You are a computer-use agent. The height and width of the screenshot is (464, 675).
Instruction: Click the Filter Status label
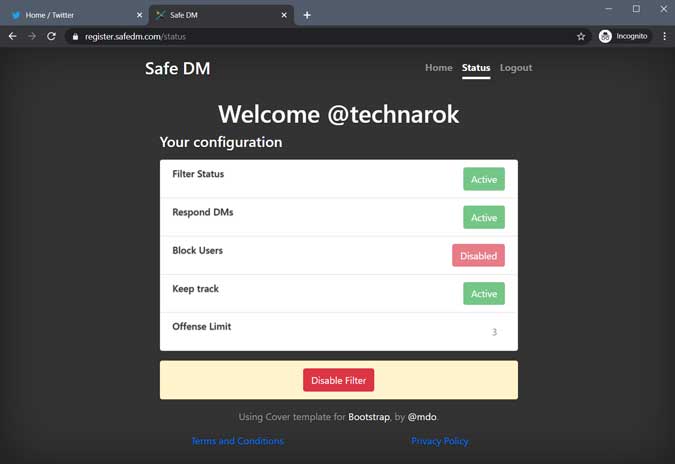pos(198,174)
